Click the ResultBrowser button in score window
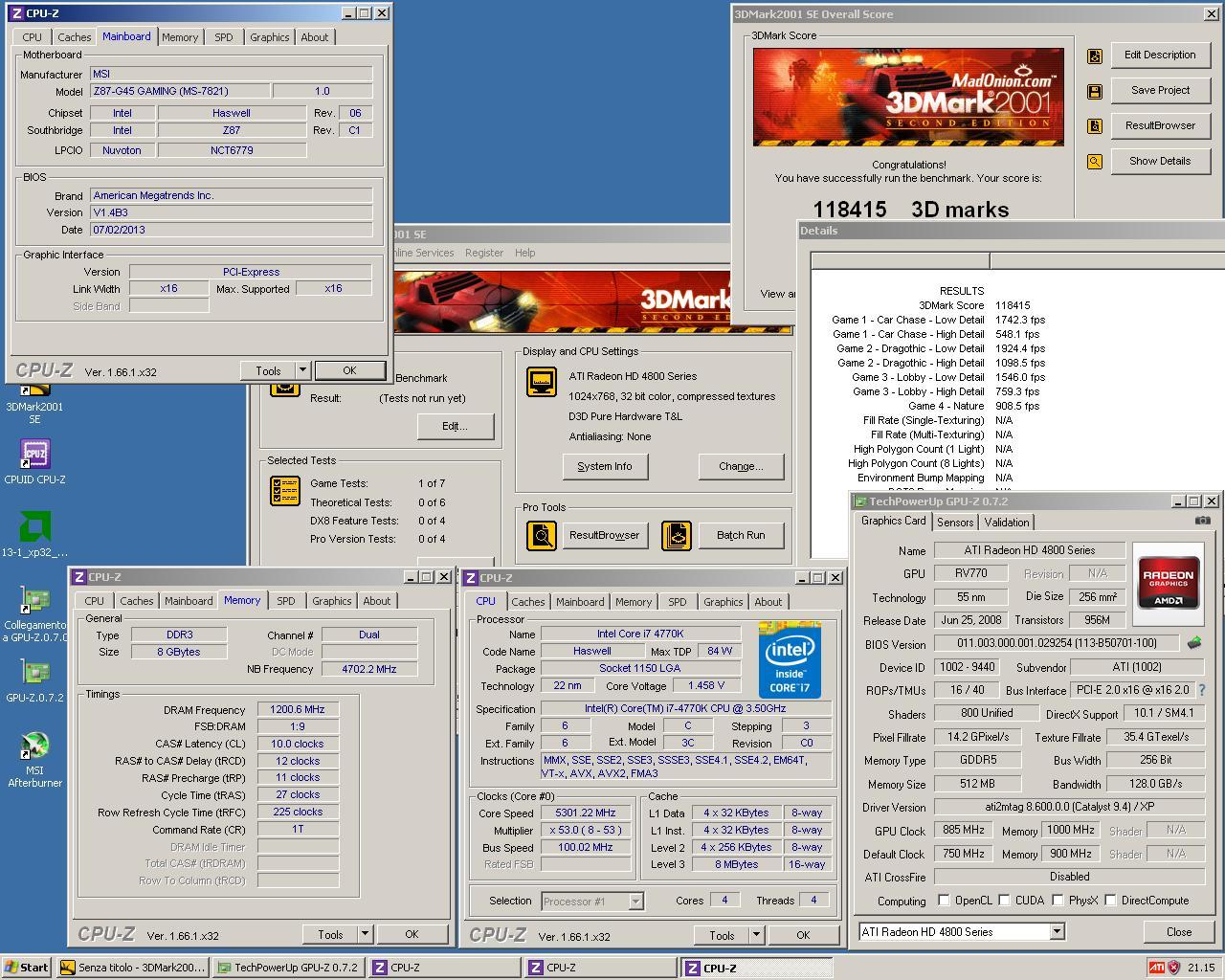This screenshot has height=980, width=1225. click(1160, 125)
